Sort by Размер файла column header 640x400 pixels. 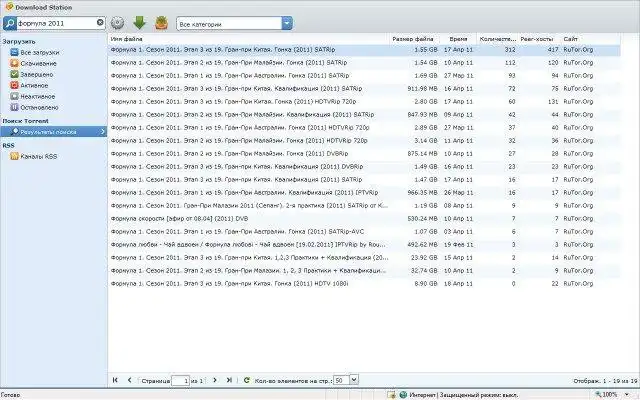coord(414,39)
